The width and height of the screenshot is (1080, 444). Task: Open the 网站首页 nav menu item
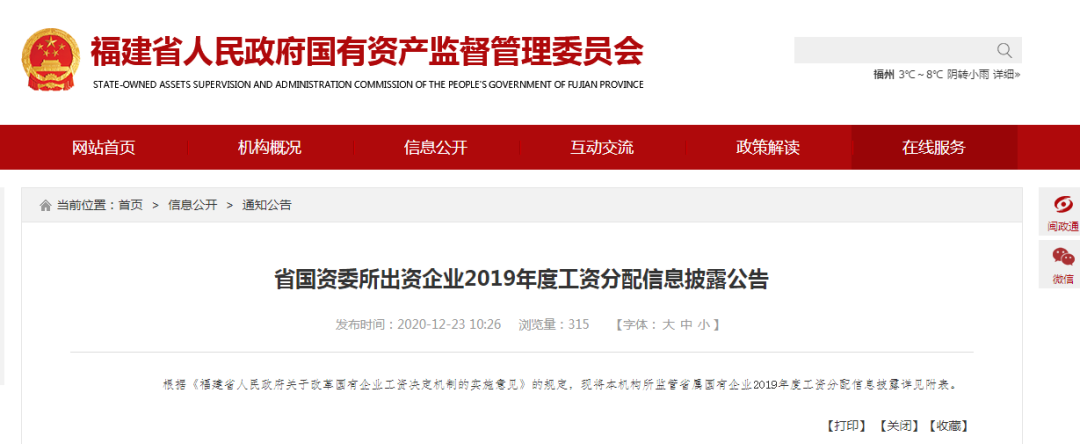tap(103, 148)
